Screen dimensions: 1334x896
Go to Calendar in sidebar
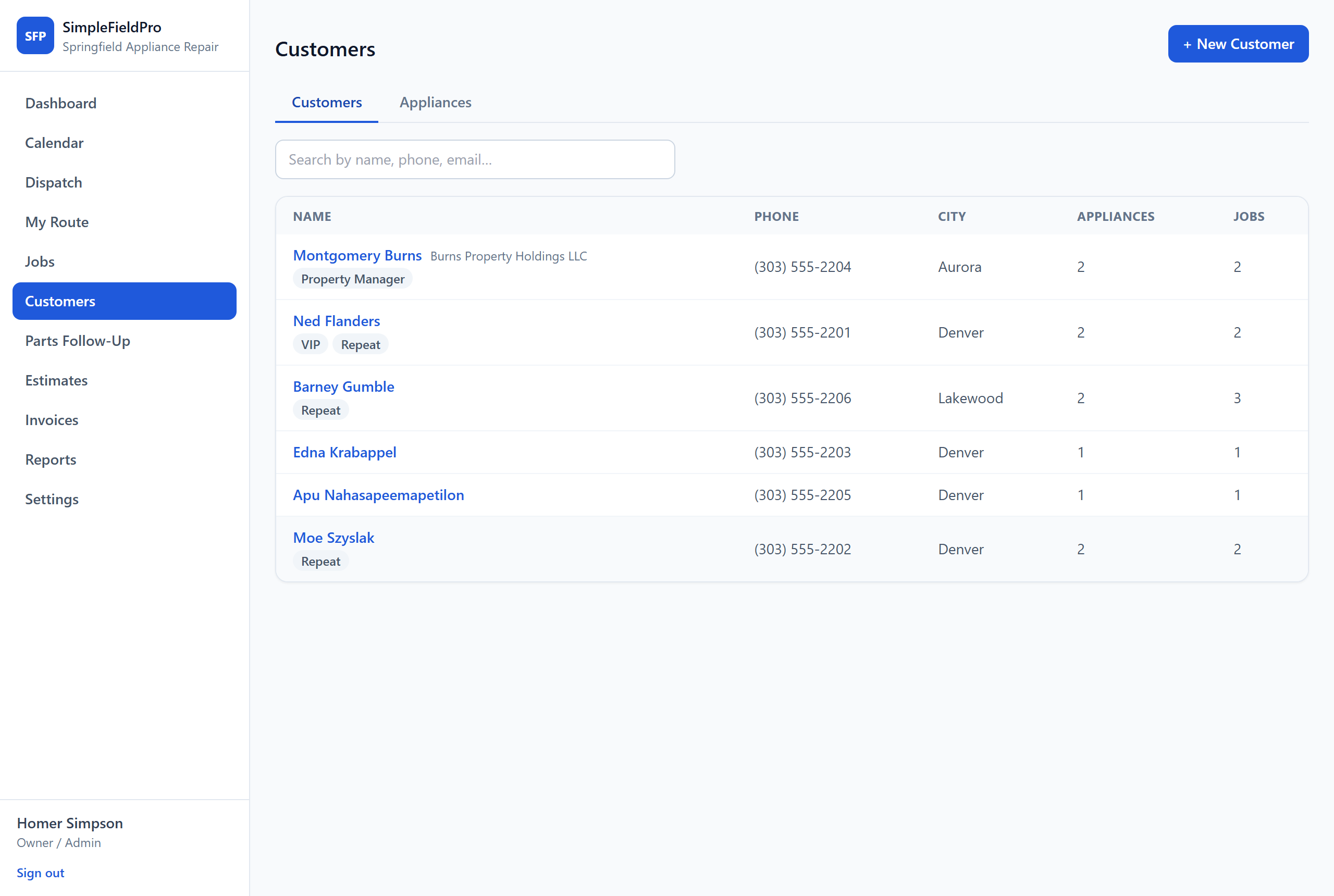tap(124, 143)
